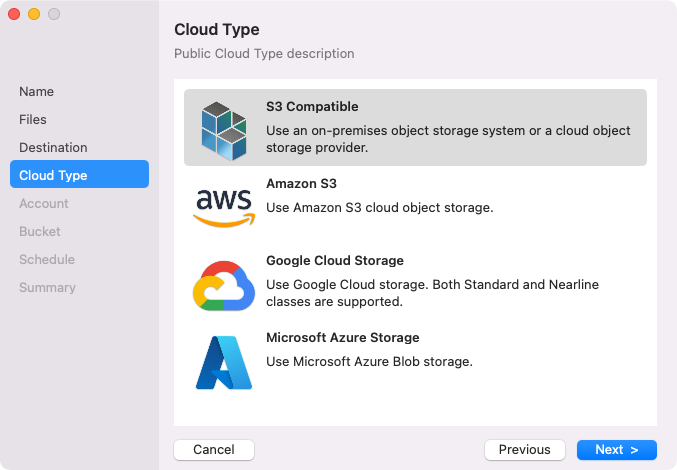Choose the Amazon S3 cloud option

[301, 184]
